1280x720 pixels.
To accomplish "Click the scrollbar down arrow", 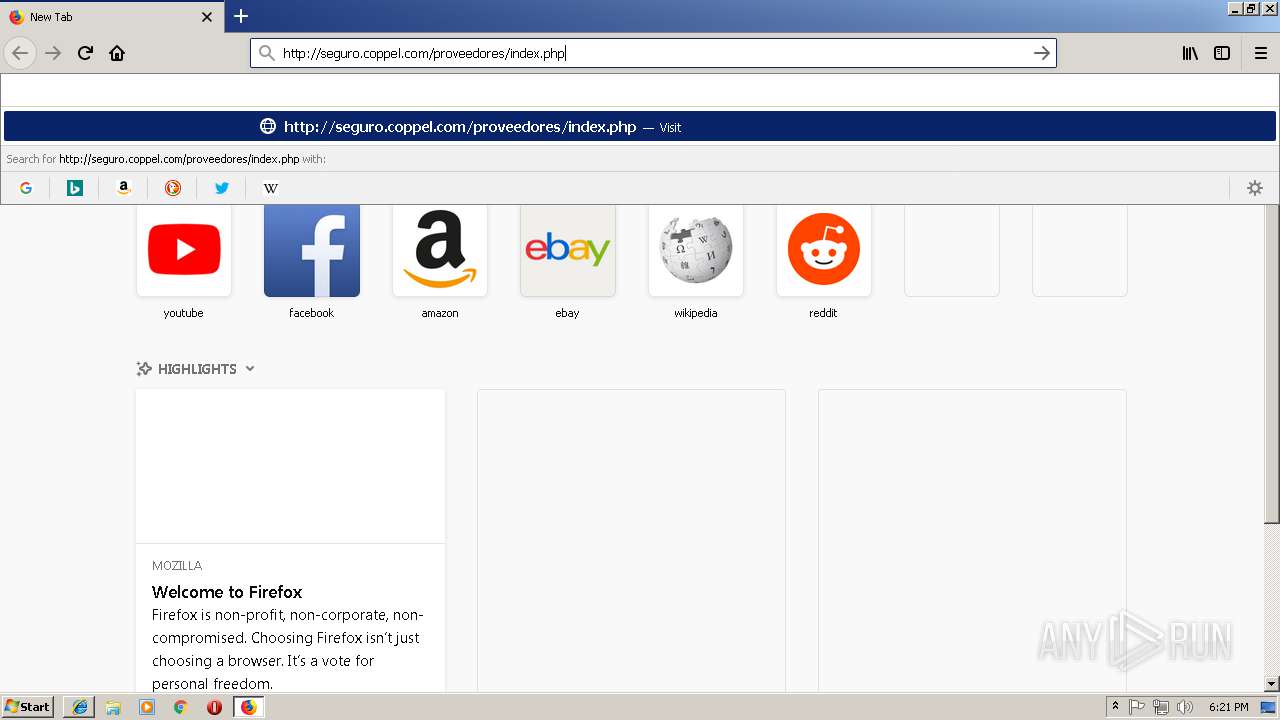I will (1272, 684).
